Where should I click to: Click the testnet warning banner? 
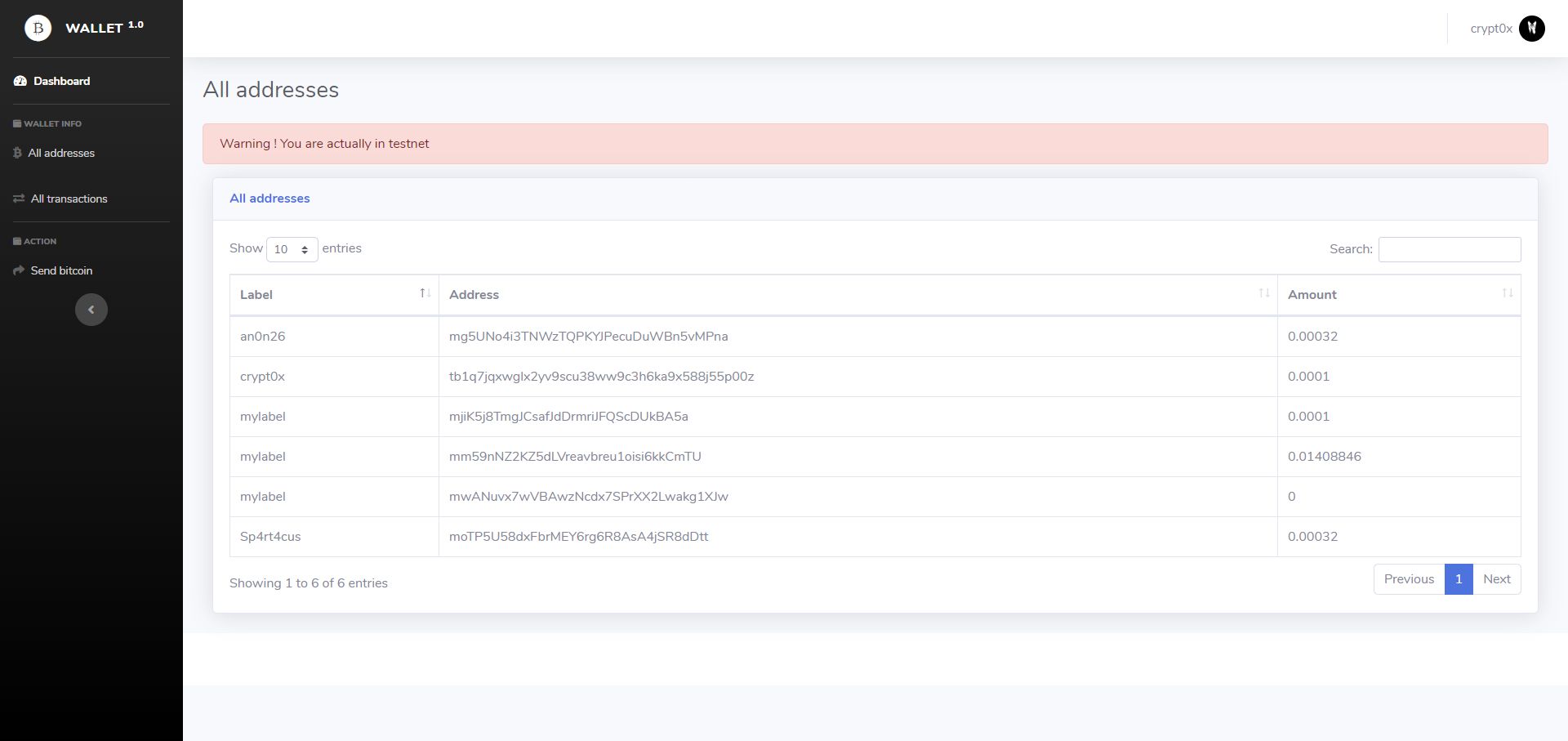tap(875, 144)
